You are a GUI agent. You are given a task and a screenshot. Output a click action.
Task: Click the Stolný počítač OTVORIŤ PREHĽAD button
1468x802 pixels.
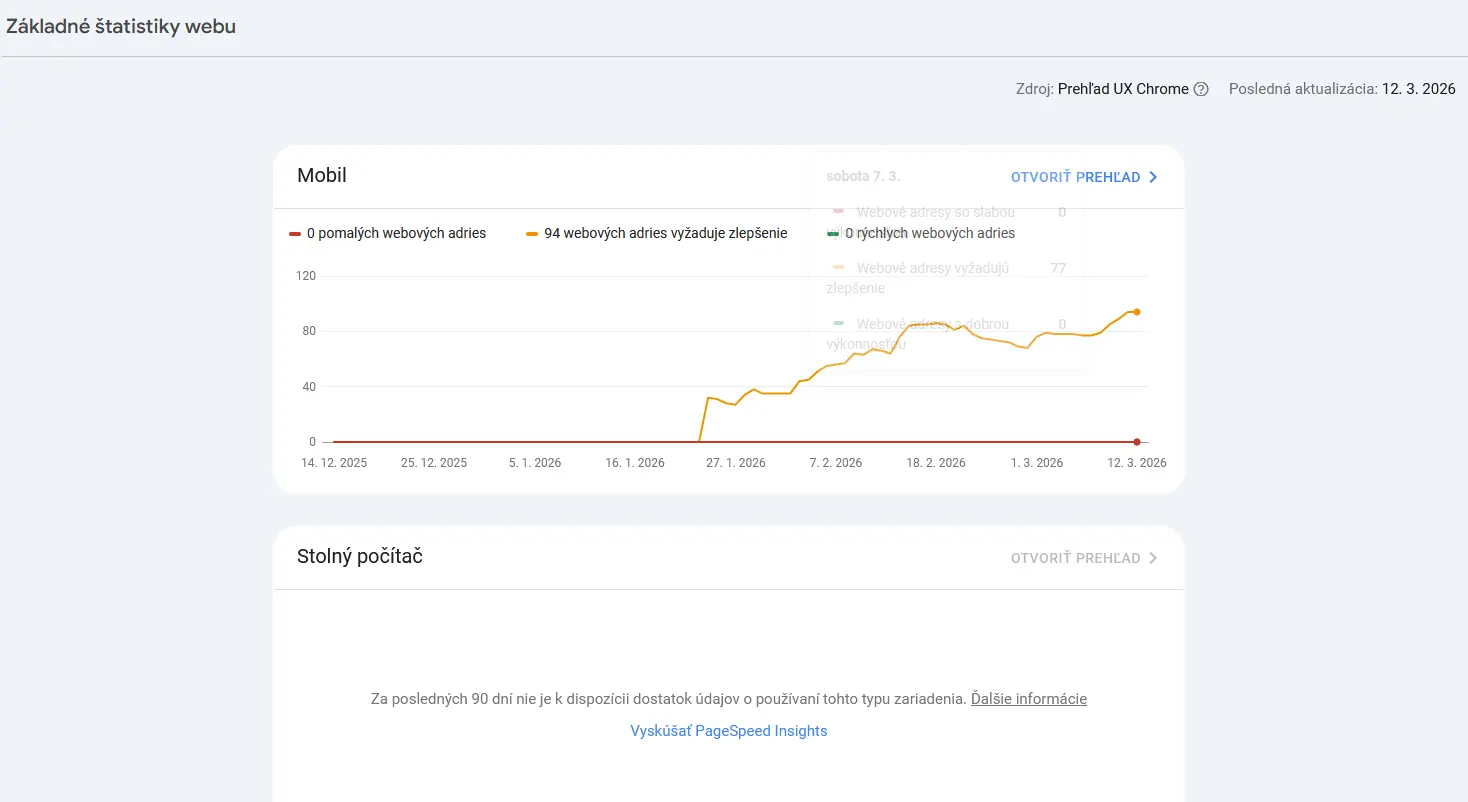click(1075, 558)
